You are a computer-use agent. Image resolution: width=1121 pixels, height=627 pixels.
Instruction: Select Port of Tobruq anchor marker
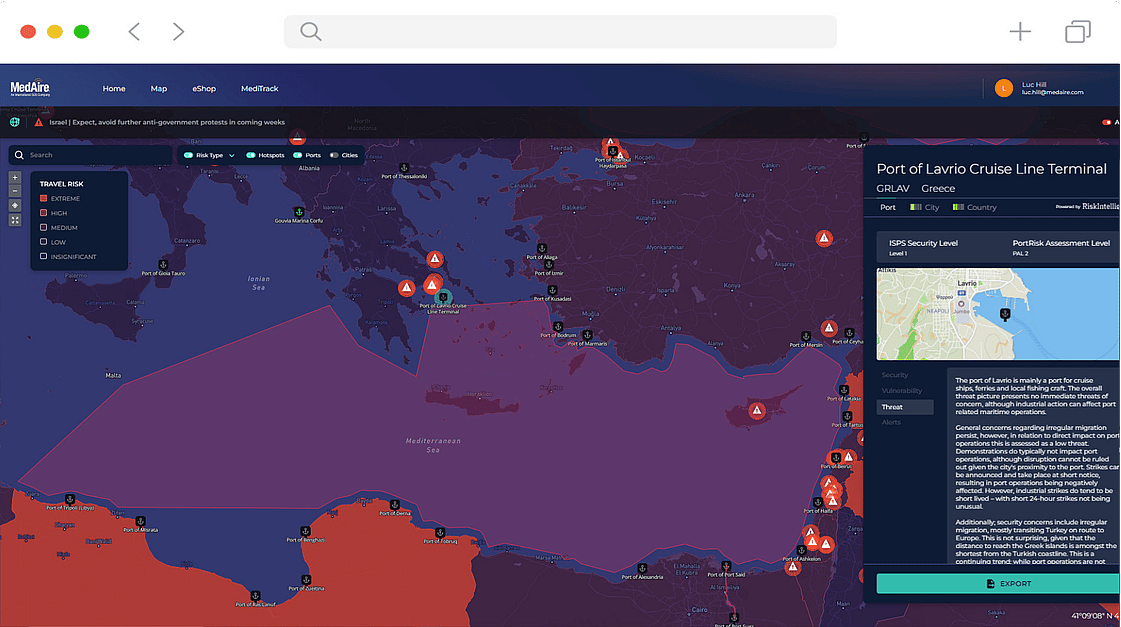440,533
